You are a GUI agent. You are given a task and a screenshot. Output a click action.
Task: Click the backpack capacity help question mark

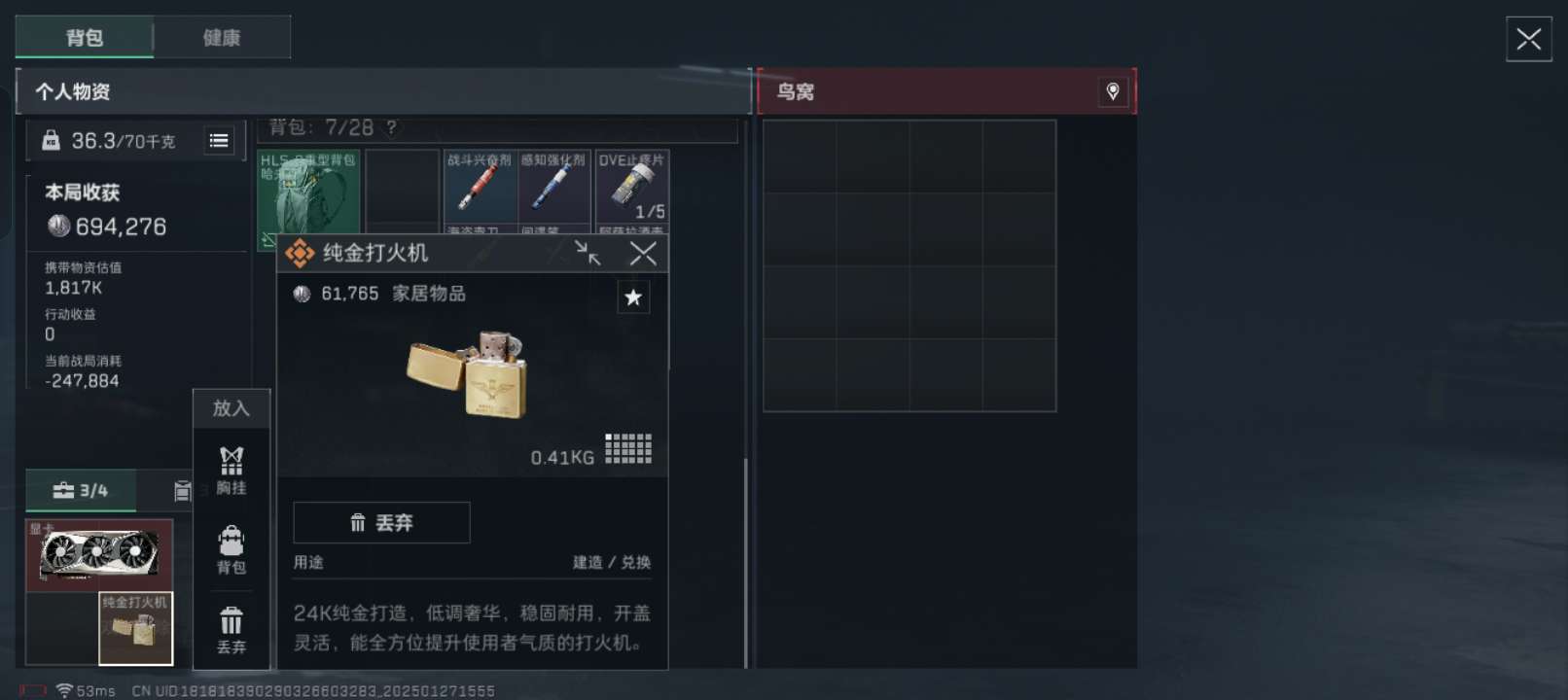391,127
